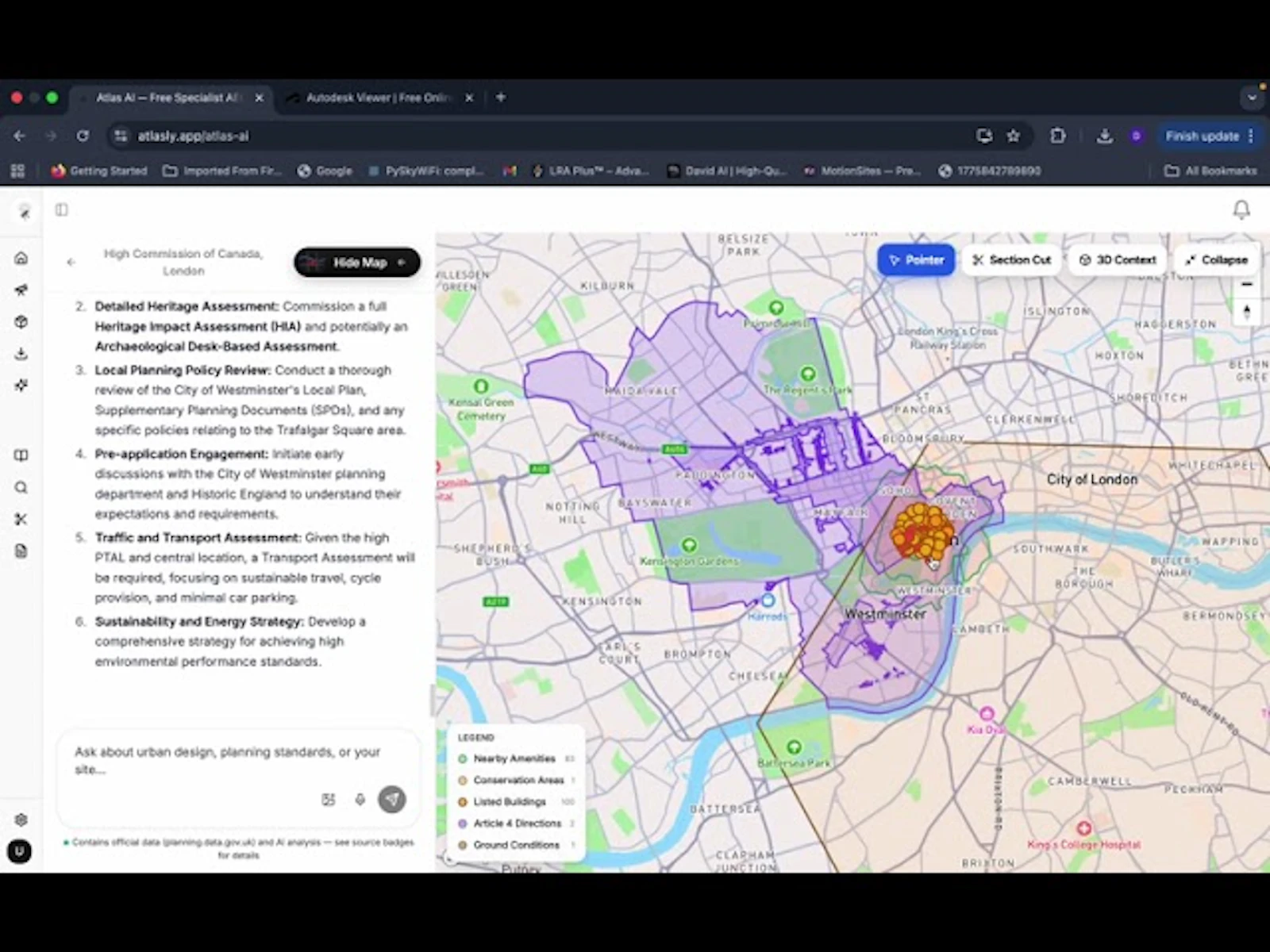
Task: Open the notifications bell
Action: (x=1241, y=209)
